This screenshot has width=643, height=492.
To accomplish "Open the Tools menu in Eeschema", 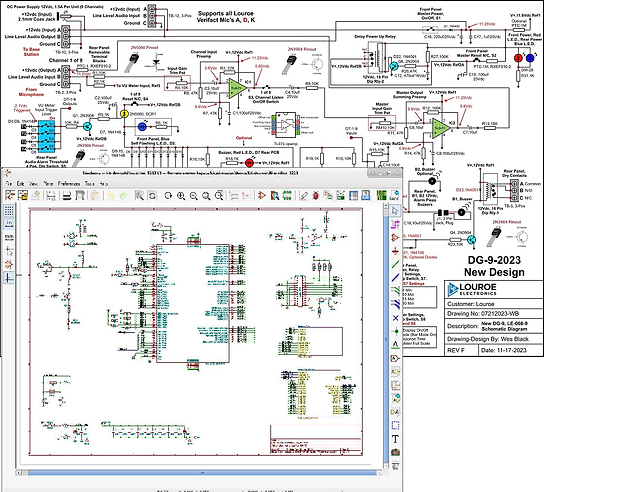I will click(x=90, y=184).
